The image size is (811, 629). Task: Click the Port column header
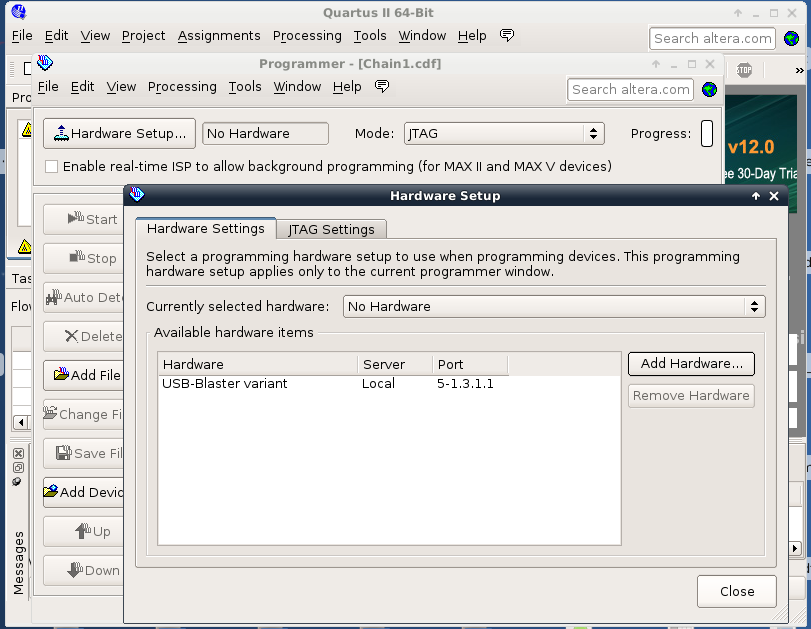click(470, 364)
